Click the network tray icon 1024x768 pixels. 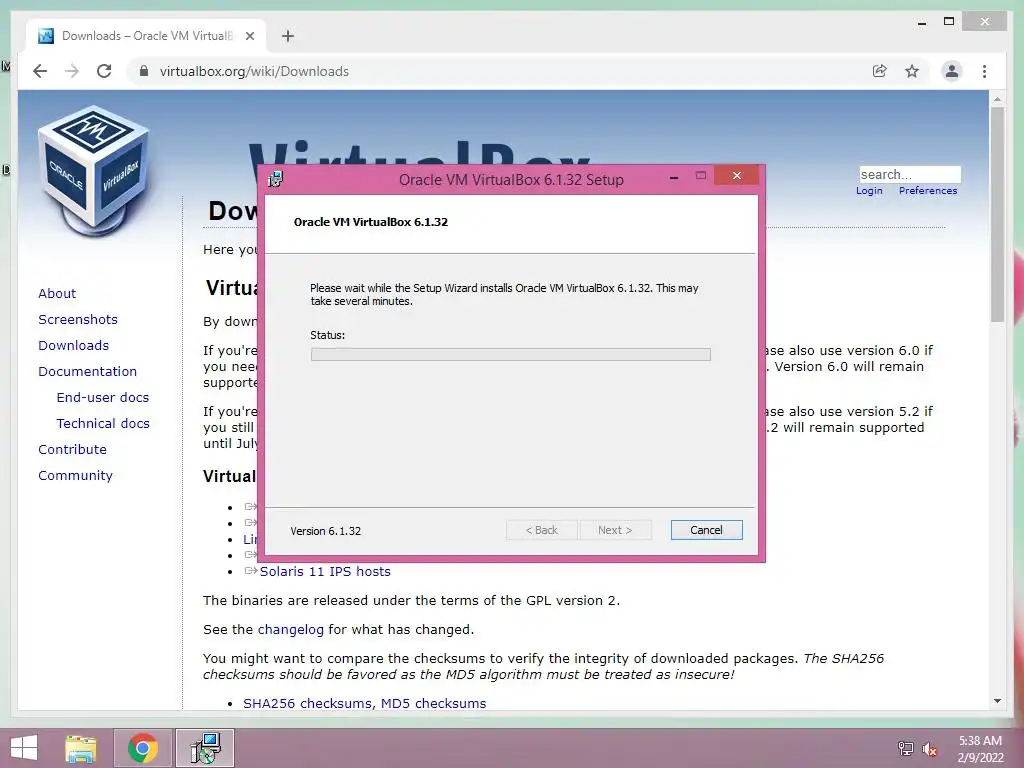coord(905,749)
